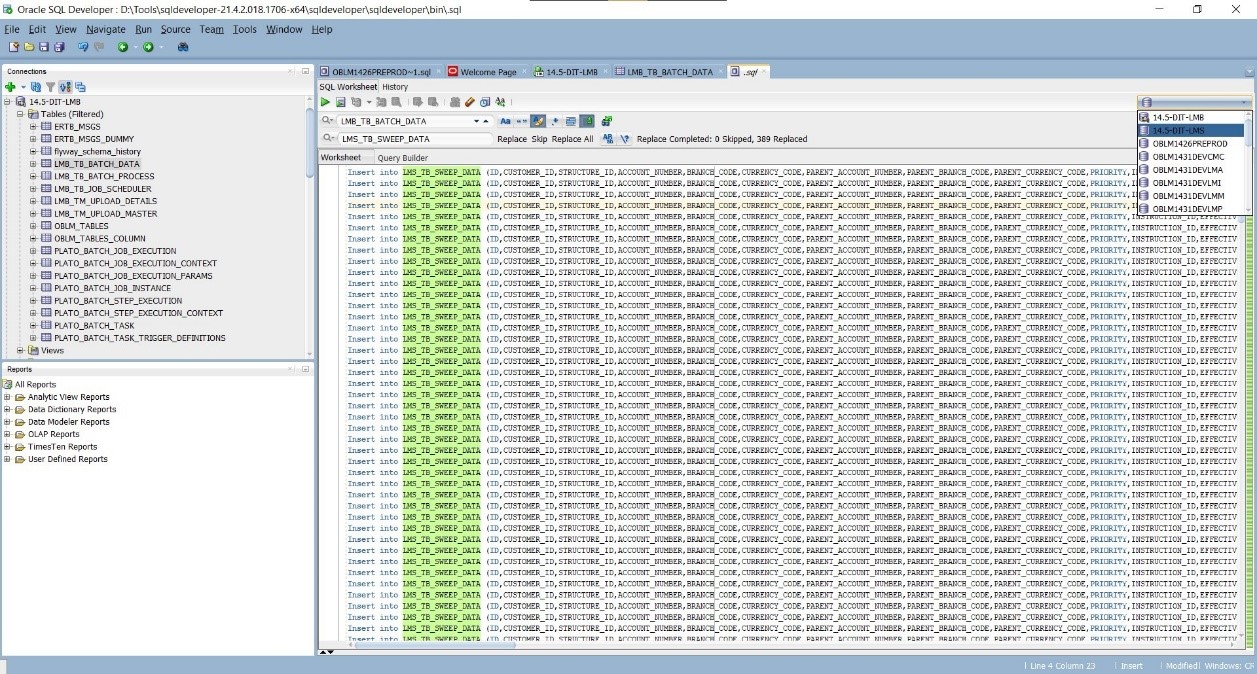This screenshot has height=674, width=1257.
Task: Select the flyway_schema_history table
Action: pyautogui.click(x=97, y=151)
